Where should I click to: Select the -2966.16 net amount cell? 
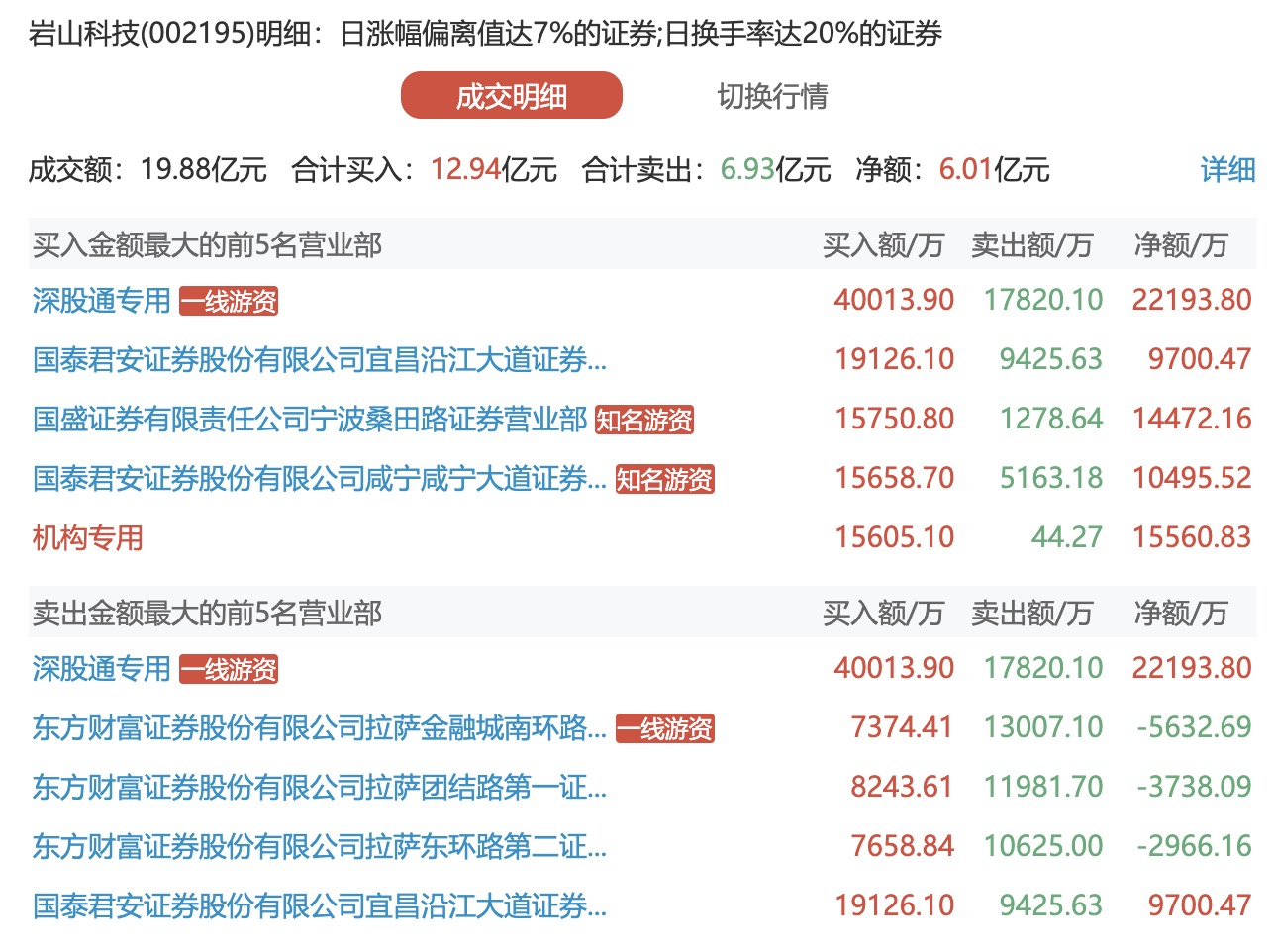[1195, 846]
